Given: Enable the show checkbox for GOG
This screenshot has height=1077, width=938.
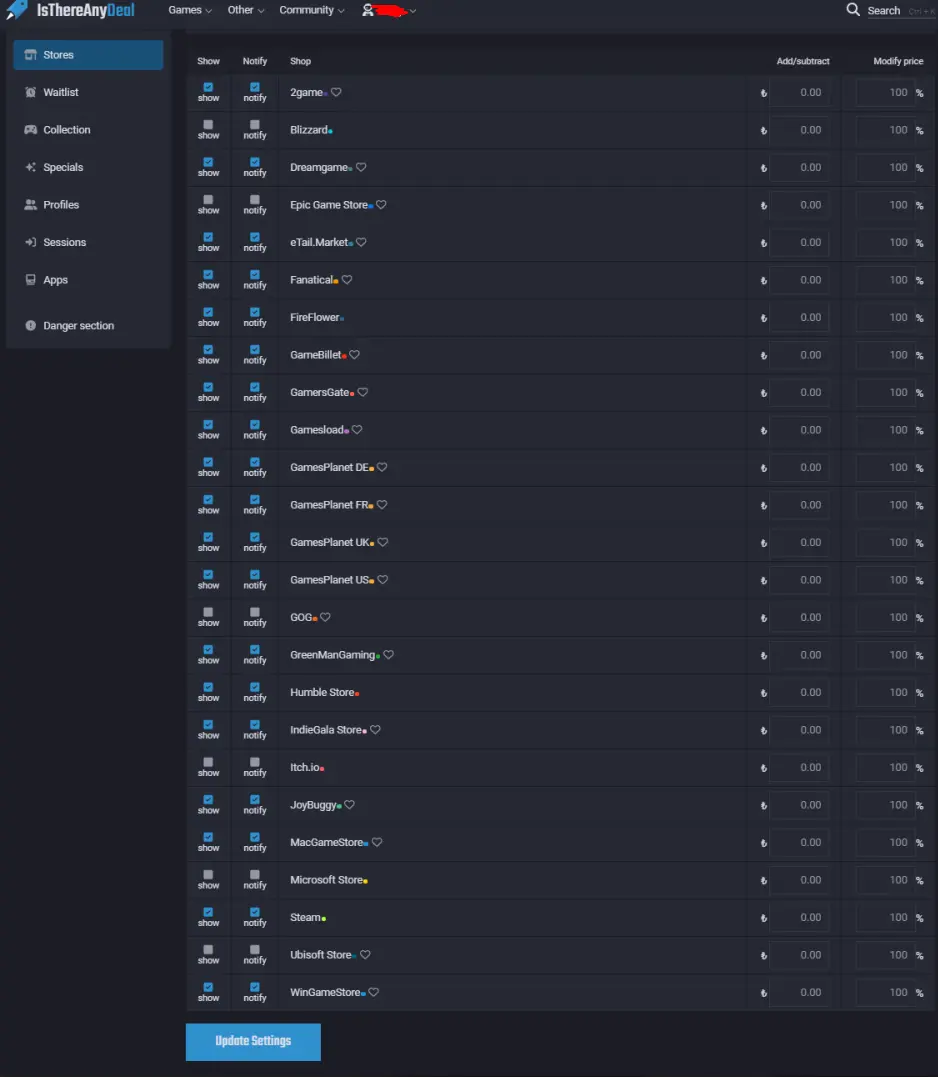Looking at the screenshot, I should tap(208, 612).
